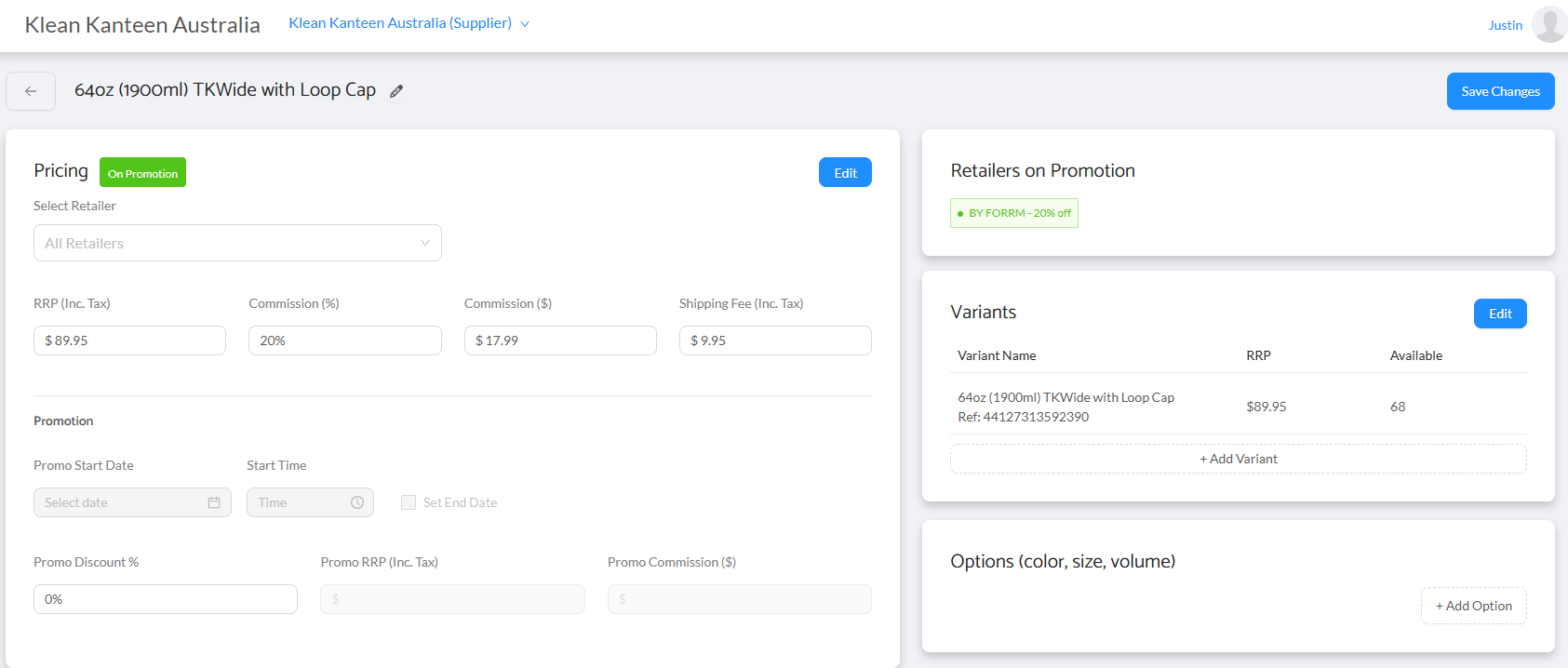This screenshot has height=668, width=1568.
Task: Click the Commission (%) input field
Action: [344, 341]
